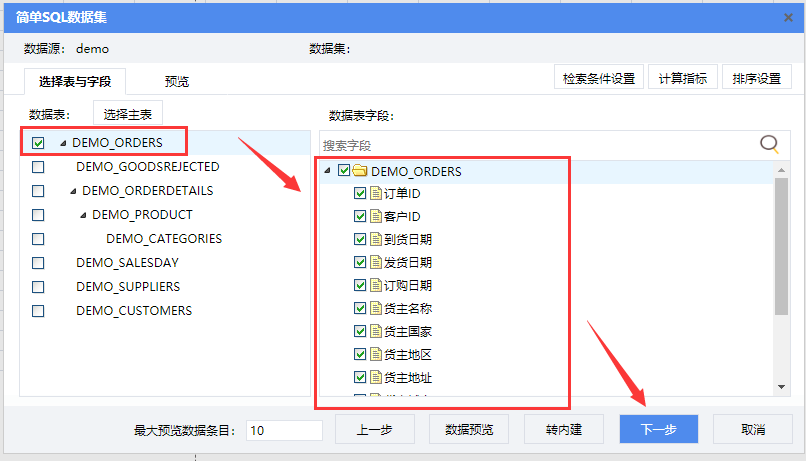Click the 到货日期 field document icon
Image resolution: width=806 pixels, height=461 pixels.
point(376,239)
